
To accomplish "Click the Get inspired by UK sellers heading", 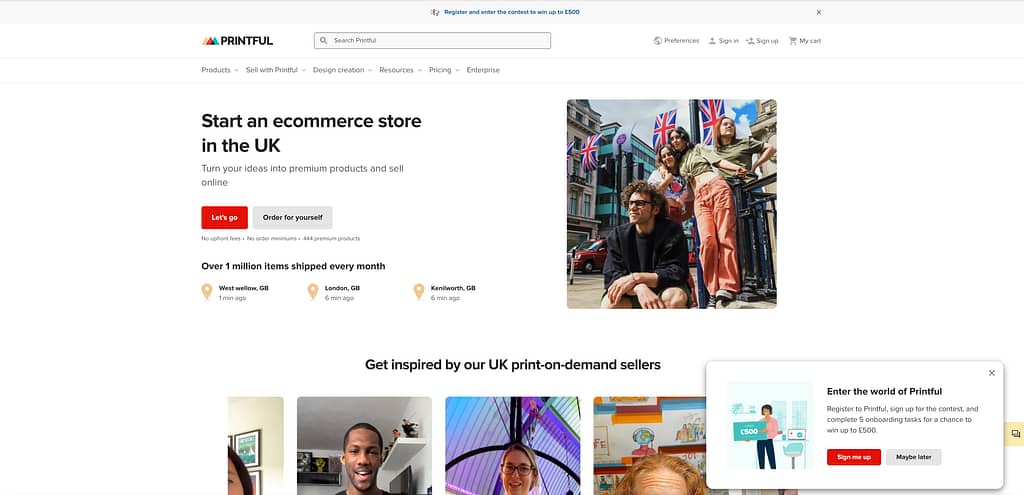I will 513,364.
